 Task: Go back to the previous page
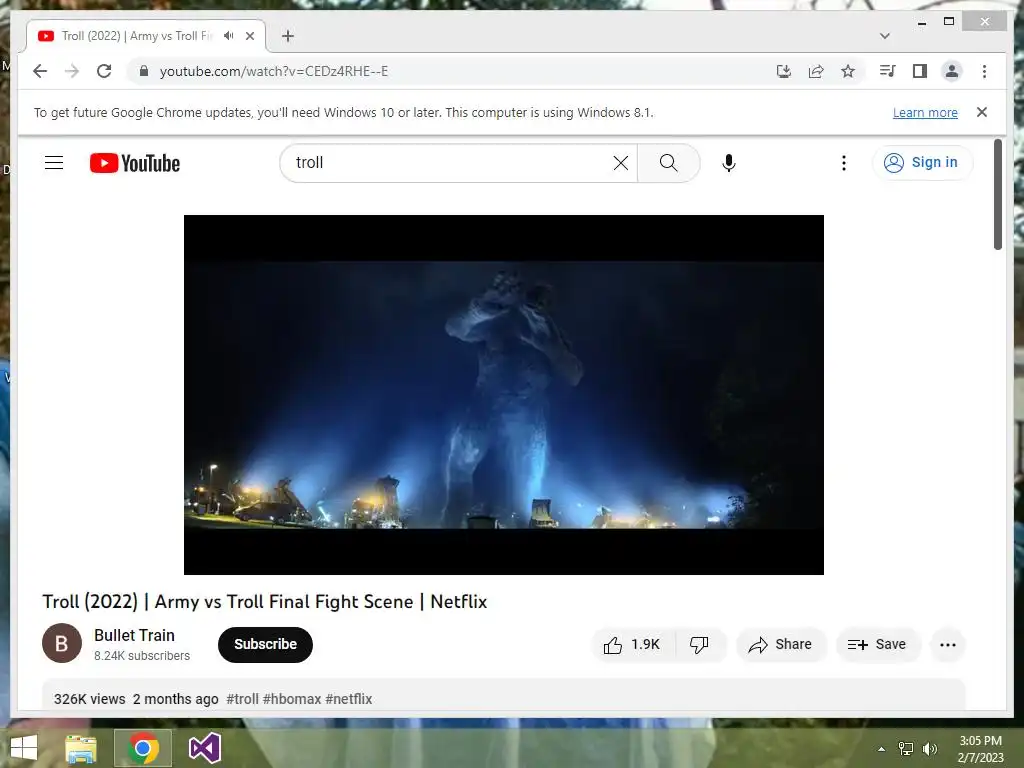coord(40,71)
